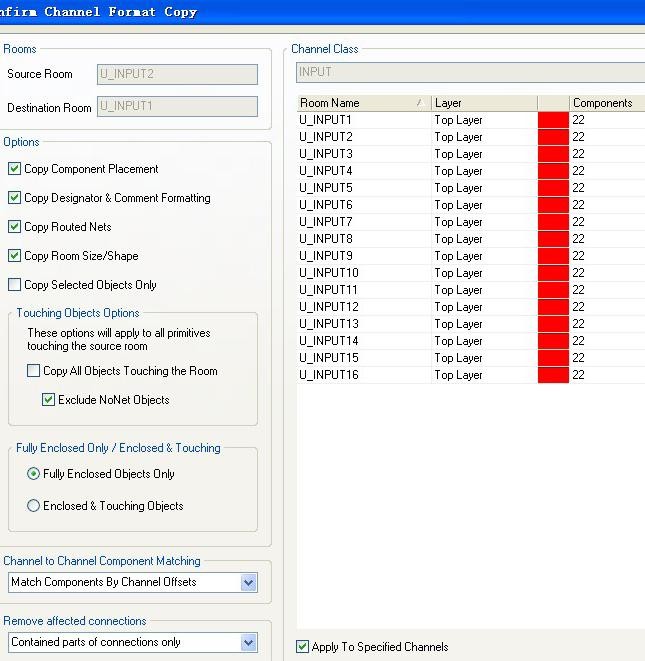Viewport: 645px width, 661px height.
Task: Click the Source Room field
Action: 177,75
